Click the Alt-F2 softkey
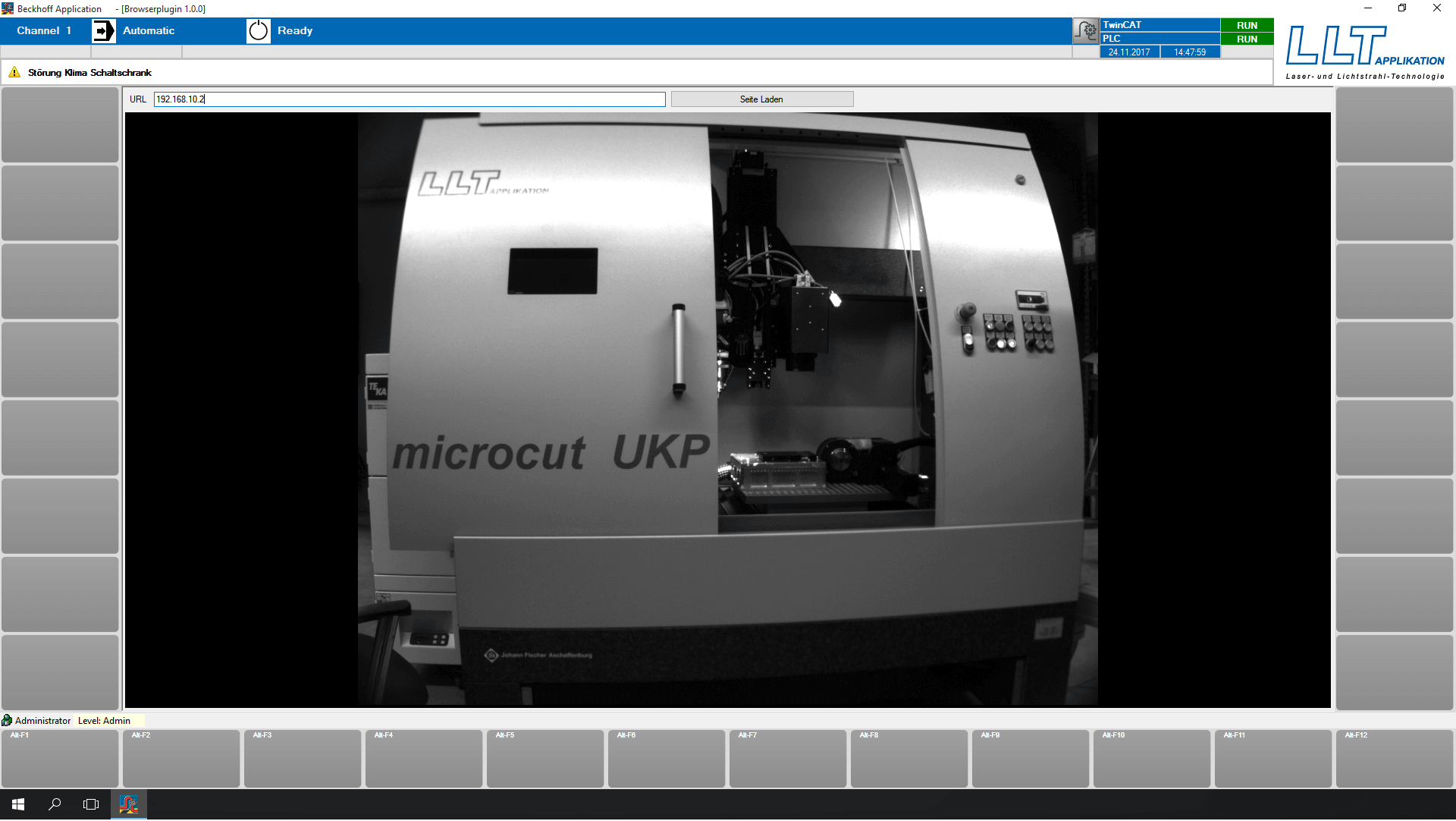 point(181,760)
